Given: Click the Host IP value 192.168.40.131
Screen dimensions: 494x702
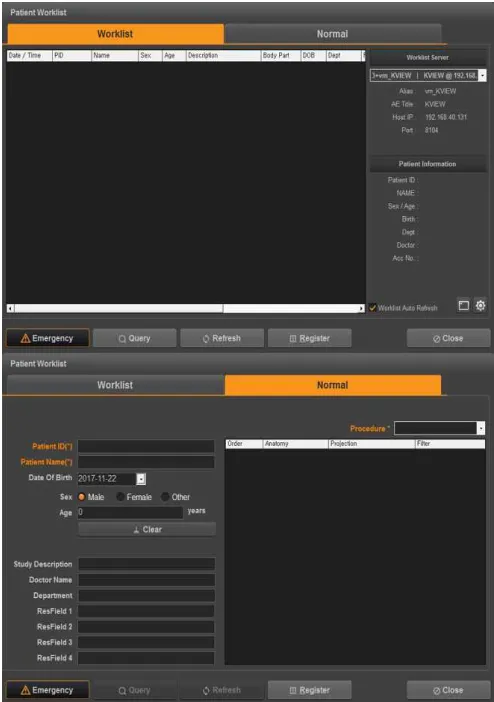Looking at the screenshot, I should coord(446,117).
